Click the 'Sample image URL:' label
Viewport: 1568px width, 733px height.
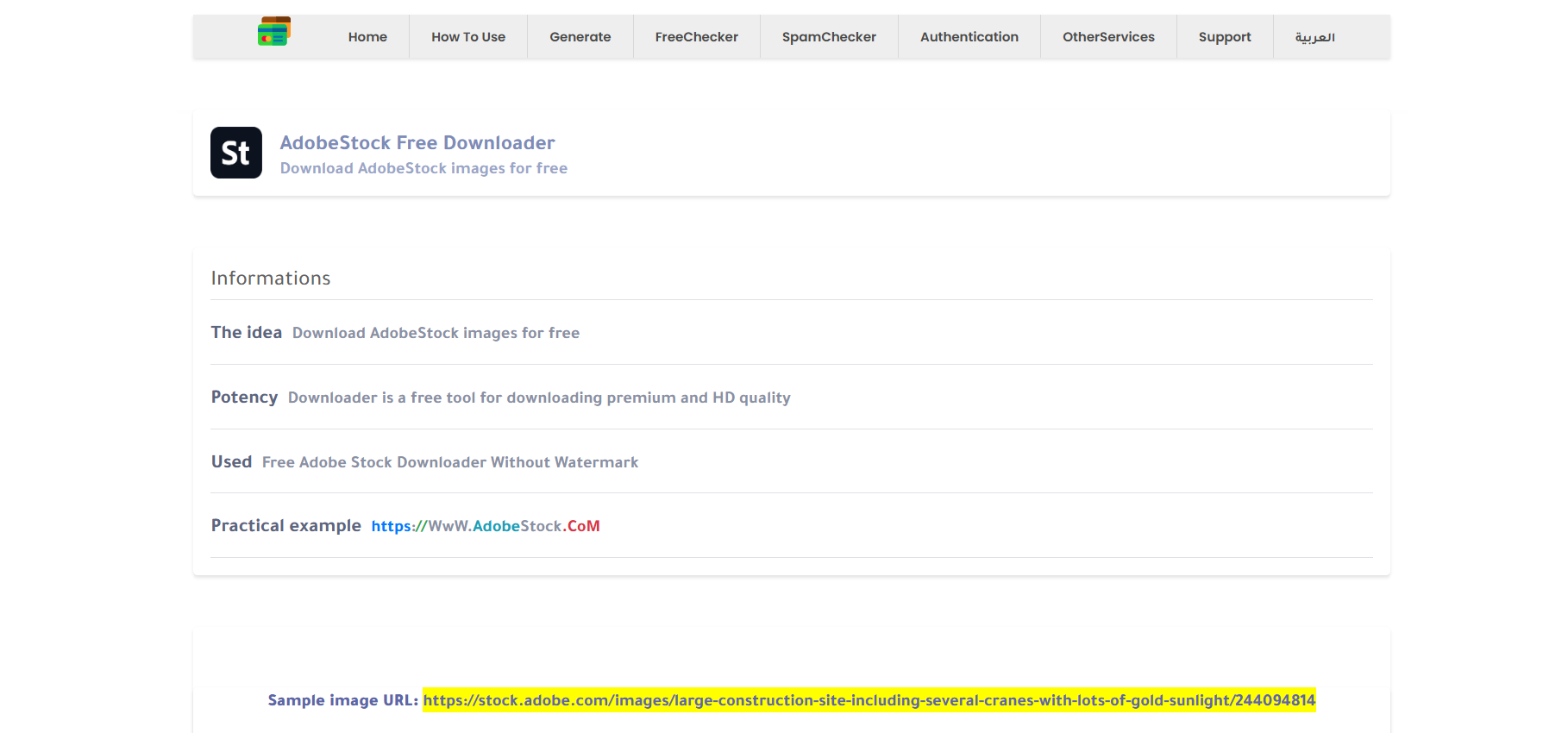(x=343, y=700)
